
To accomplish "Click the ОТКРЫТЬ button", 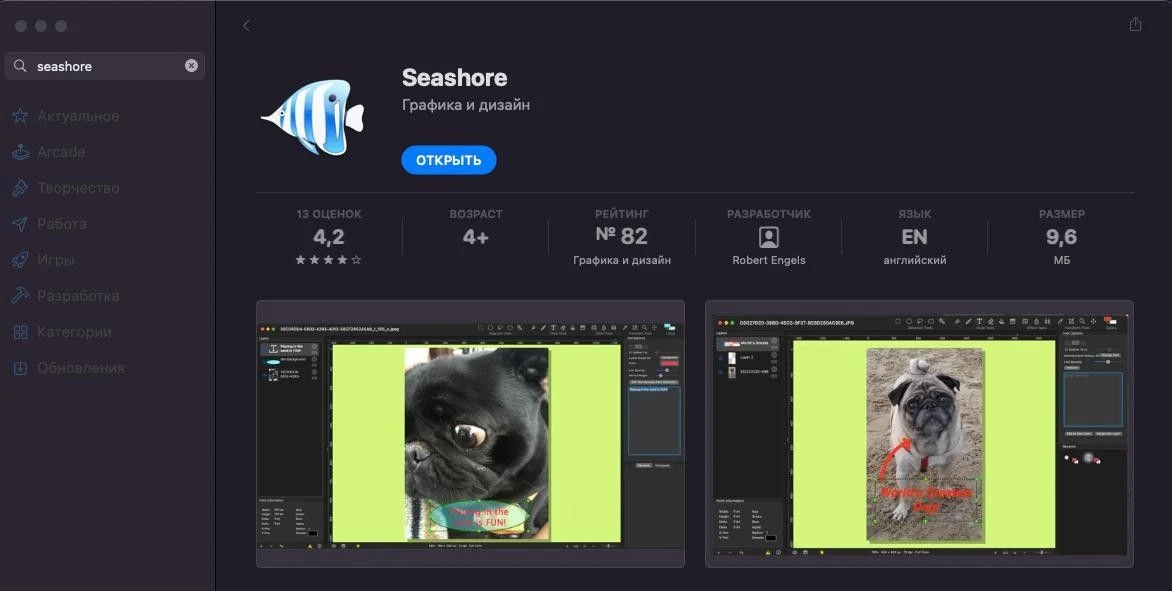I will point(448,160).
